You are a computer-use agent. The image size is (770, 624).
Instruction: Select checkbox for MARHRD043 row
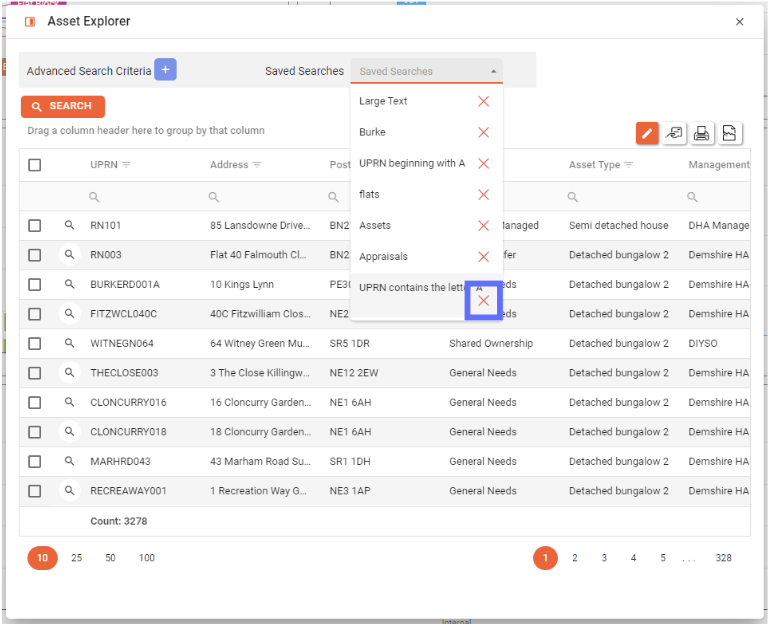pos(35,461)
